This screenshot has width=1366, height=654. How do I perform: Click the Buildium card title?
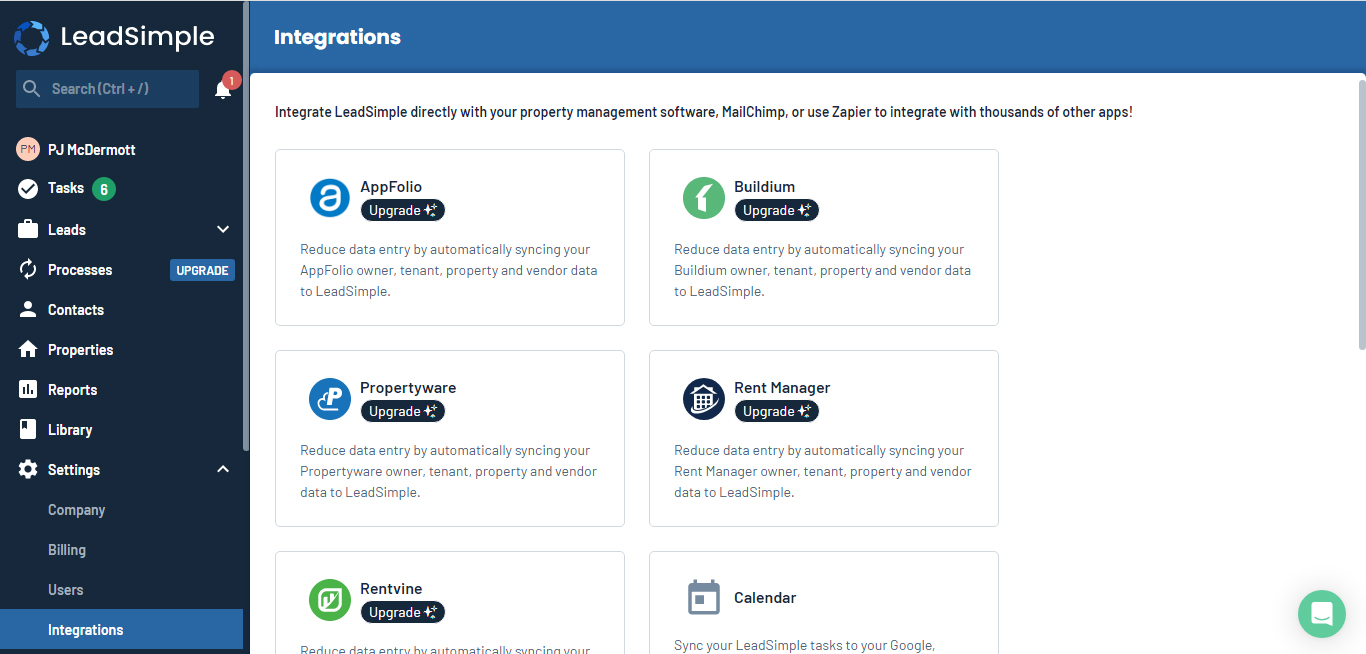click(765, 187)
